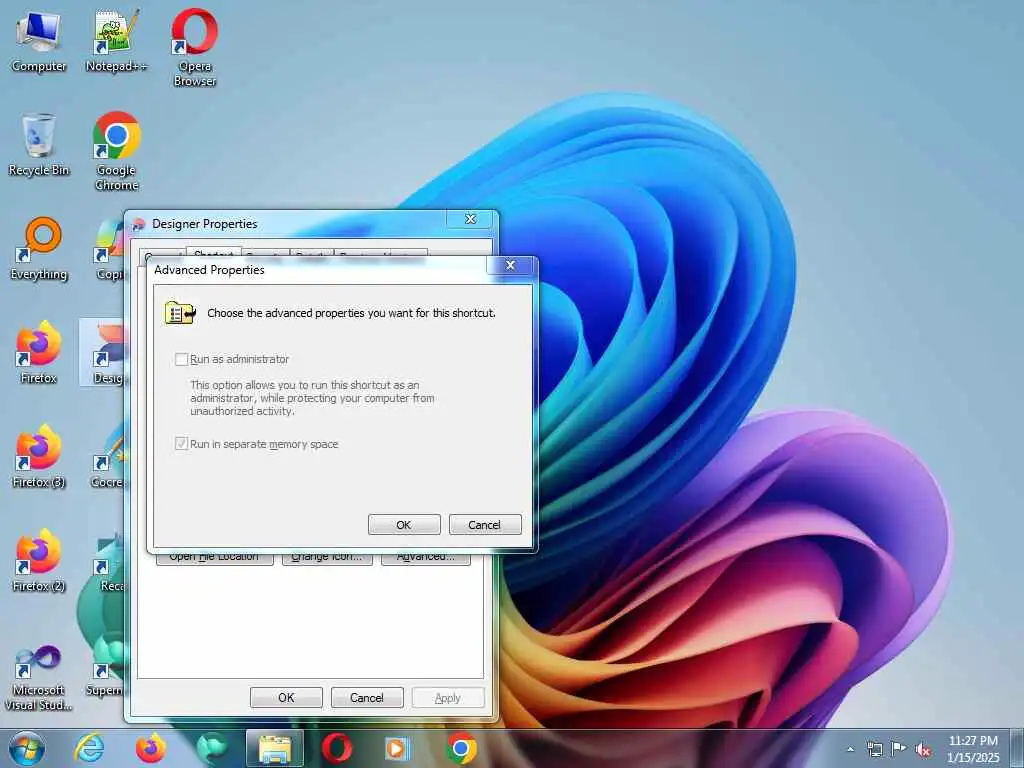This screenshot has width=1024, height=768.
Task: Toggle Run in separate memory space checkbox
Action: [182, 444]
